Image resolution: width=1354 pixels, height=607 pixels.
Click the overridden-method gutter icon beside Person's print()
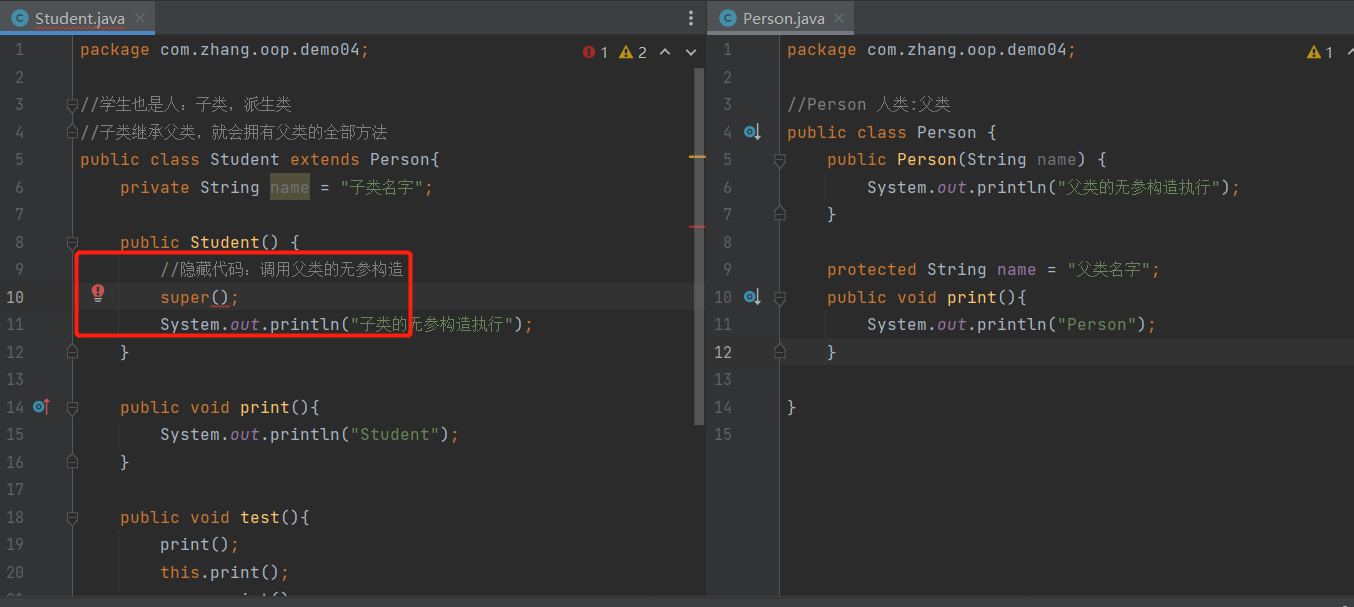pyautogui.click(x=753, y=297)
